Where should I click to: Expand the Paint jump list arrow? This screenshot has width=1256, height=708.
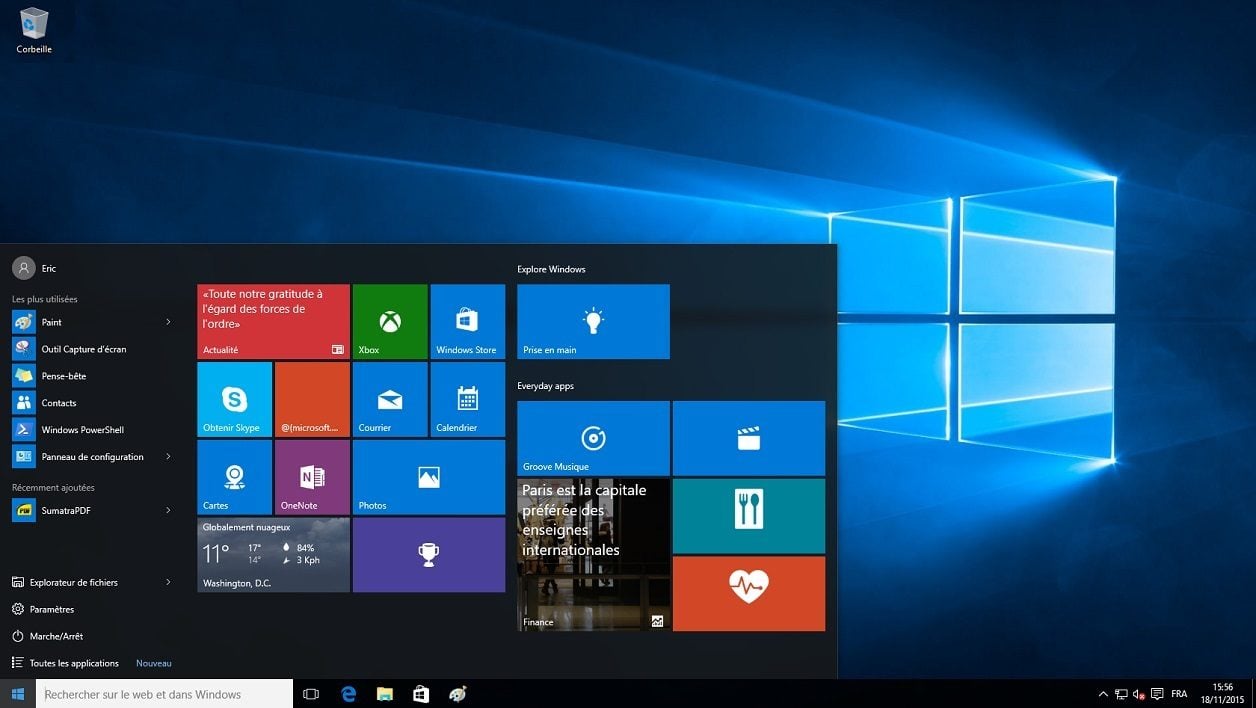pos(168,322)
